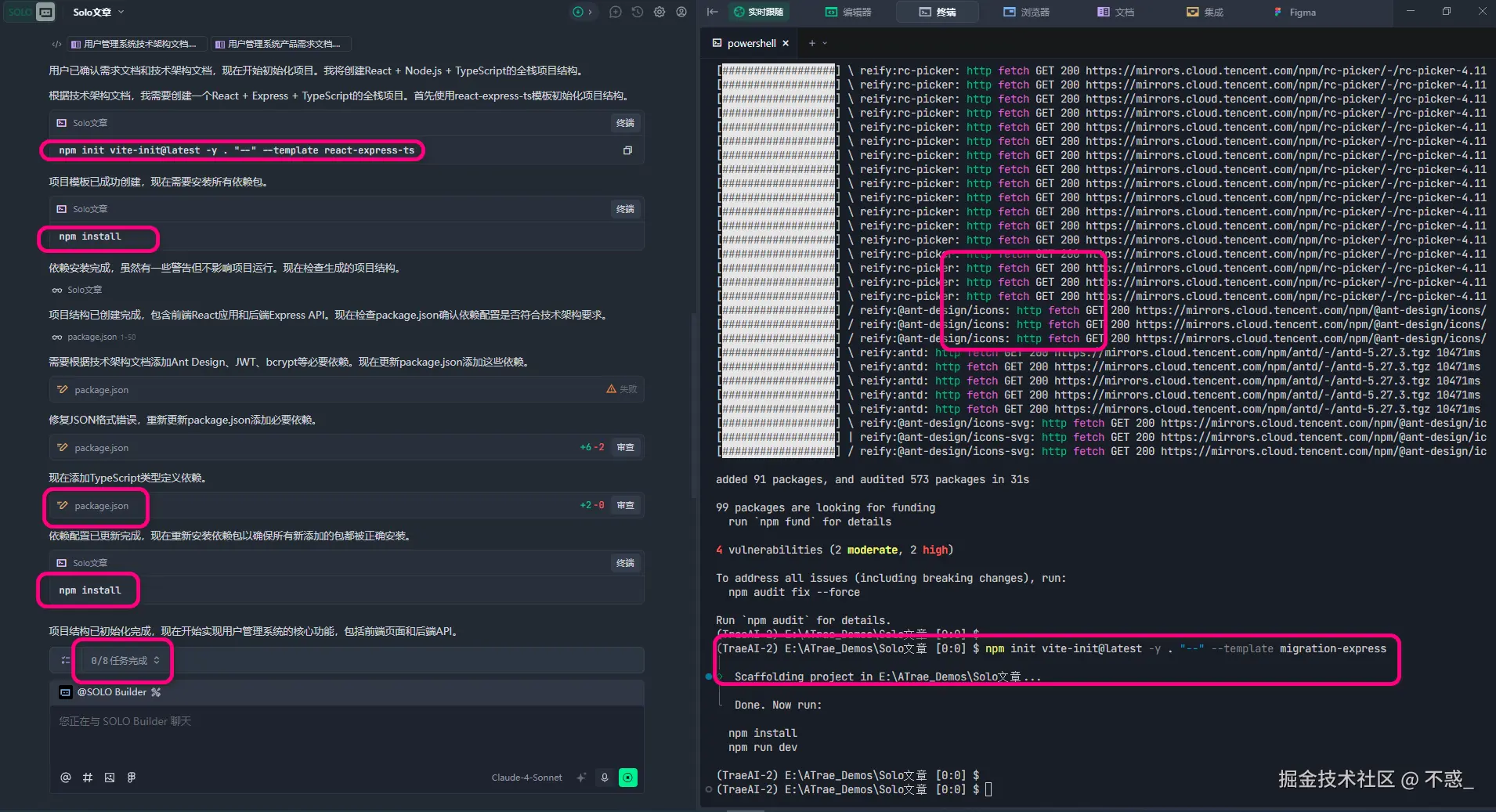
Task: Switch to the Figma tab
Action: (1295, 12)
